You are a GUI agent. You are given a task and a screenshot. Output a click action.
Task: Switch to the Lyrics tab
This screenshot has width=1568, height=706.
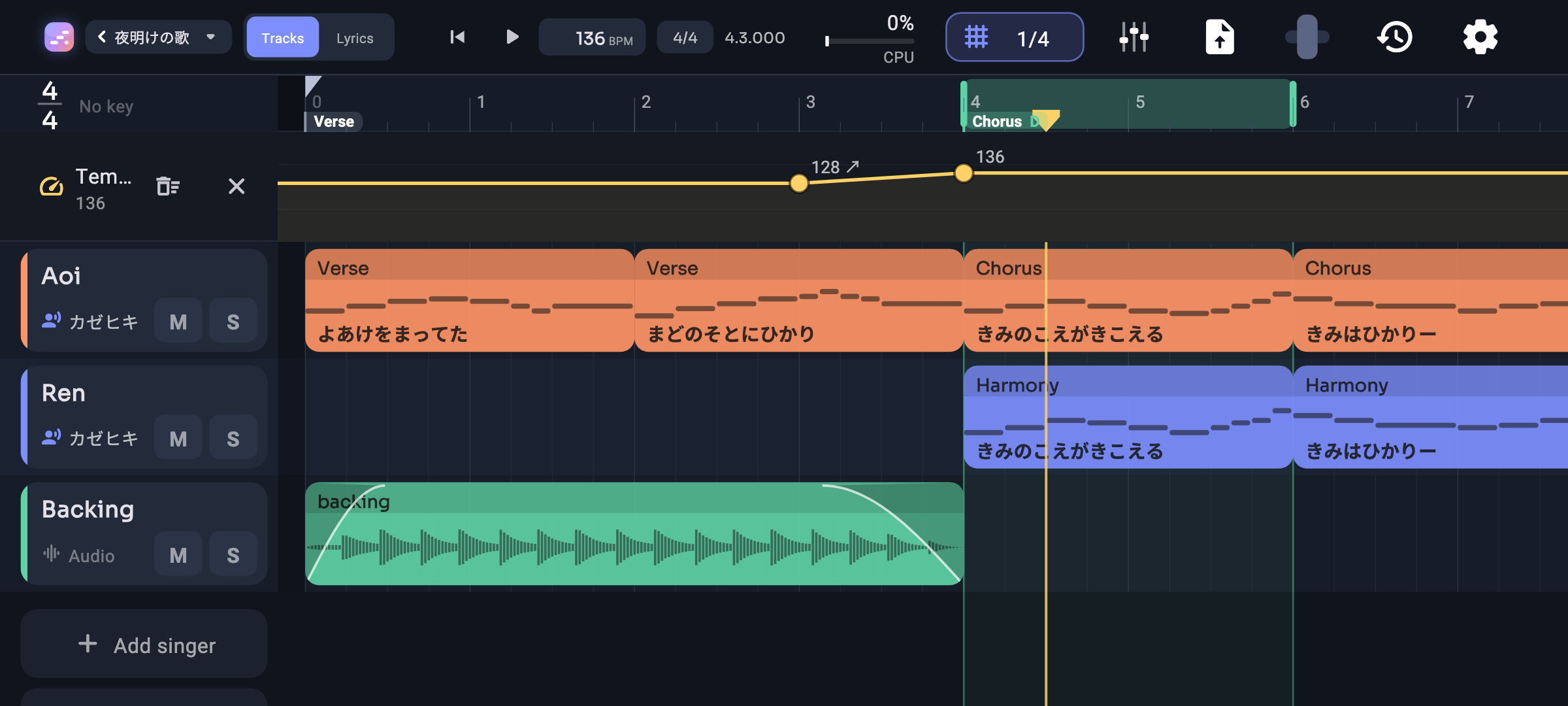[x=355, y=38]
